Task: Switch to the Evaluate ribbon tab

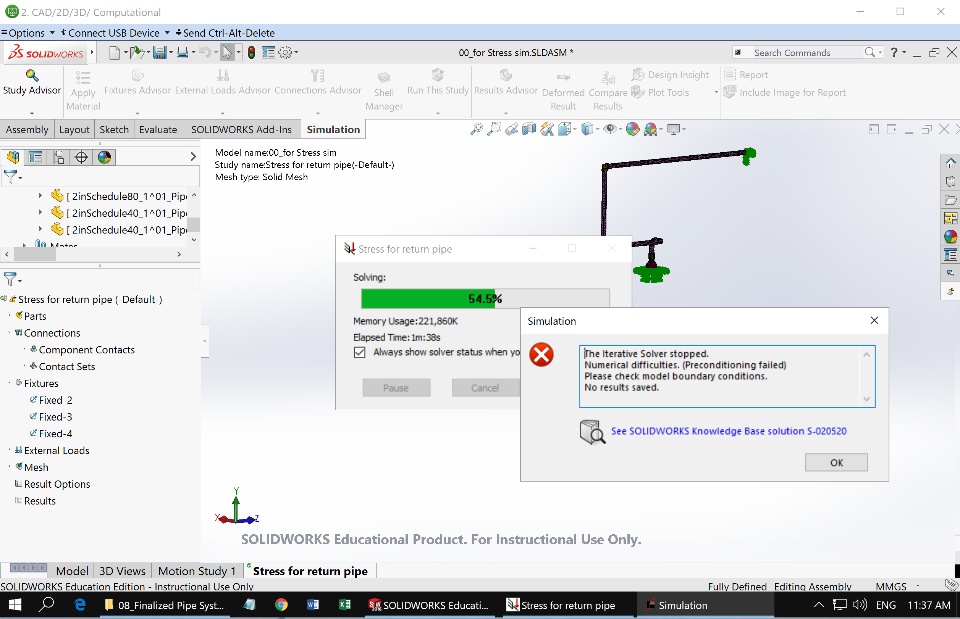Action: pos(158,129)
